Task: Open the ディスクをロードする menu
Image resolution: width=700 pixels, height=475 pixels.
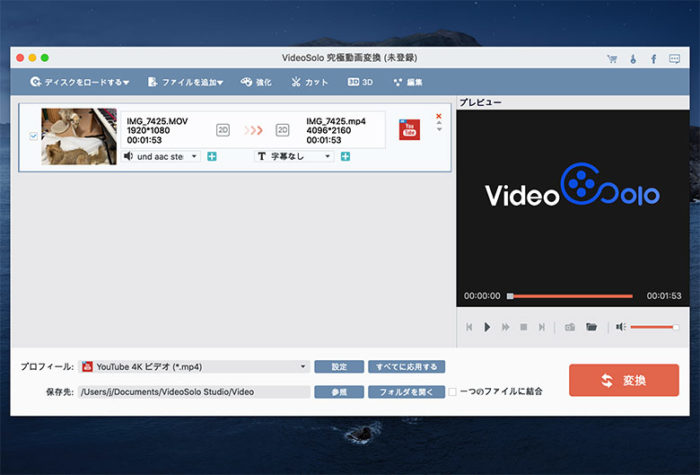Action: 79,82
